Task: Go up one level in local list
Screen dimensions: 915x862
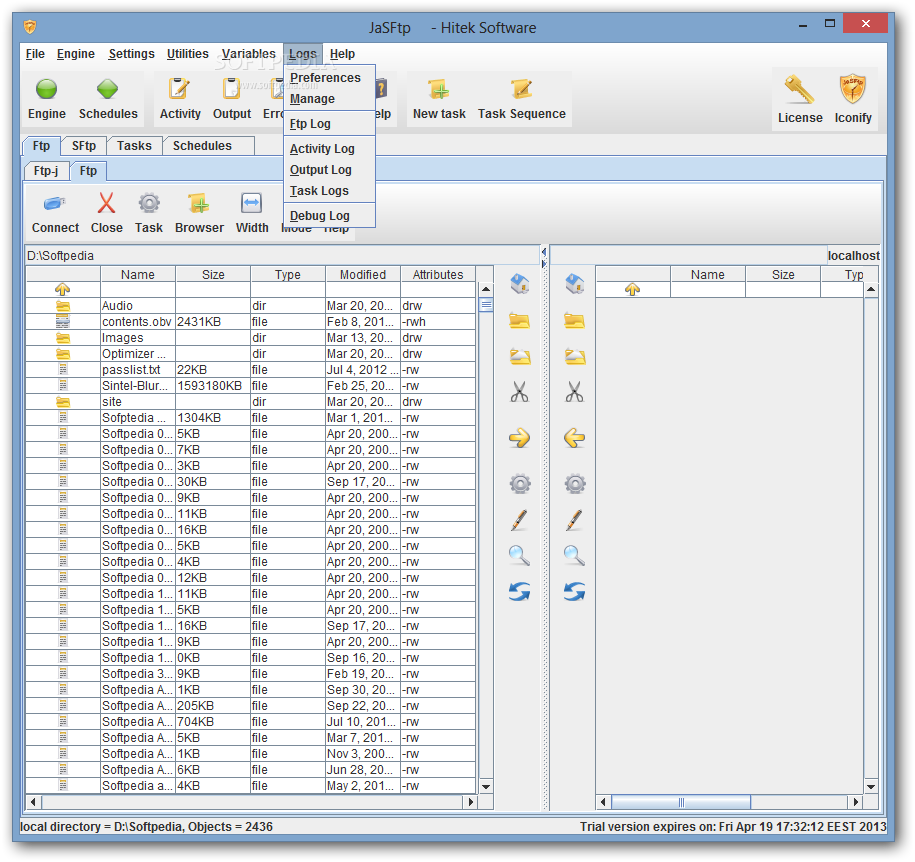Action: tap(62, 289)
